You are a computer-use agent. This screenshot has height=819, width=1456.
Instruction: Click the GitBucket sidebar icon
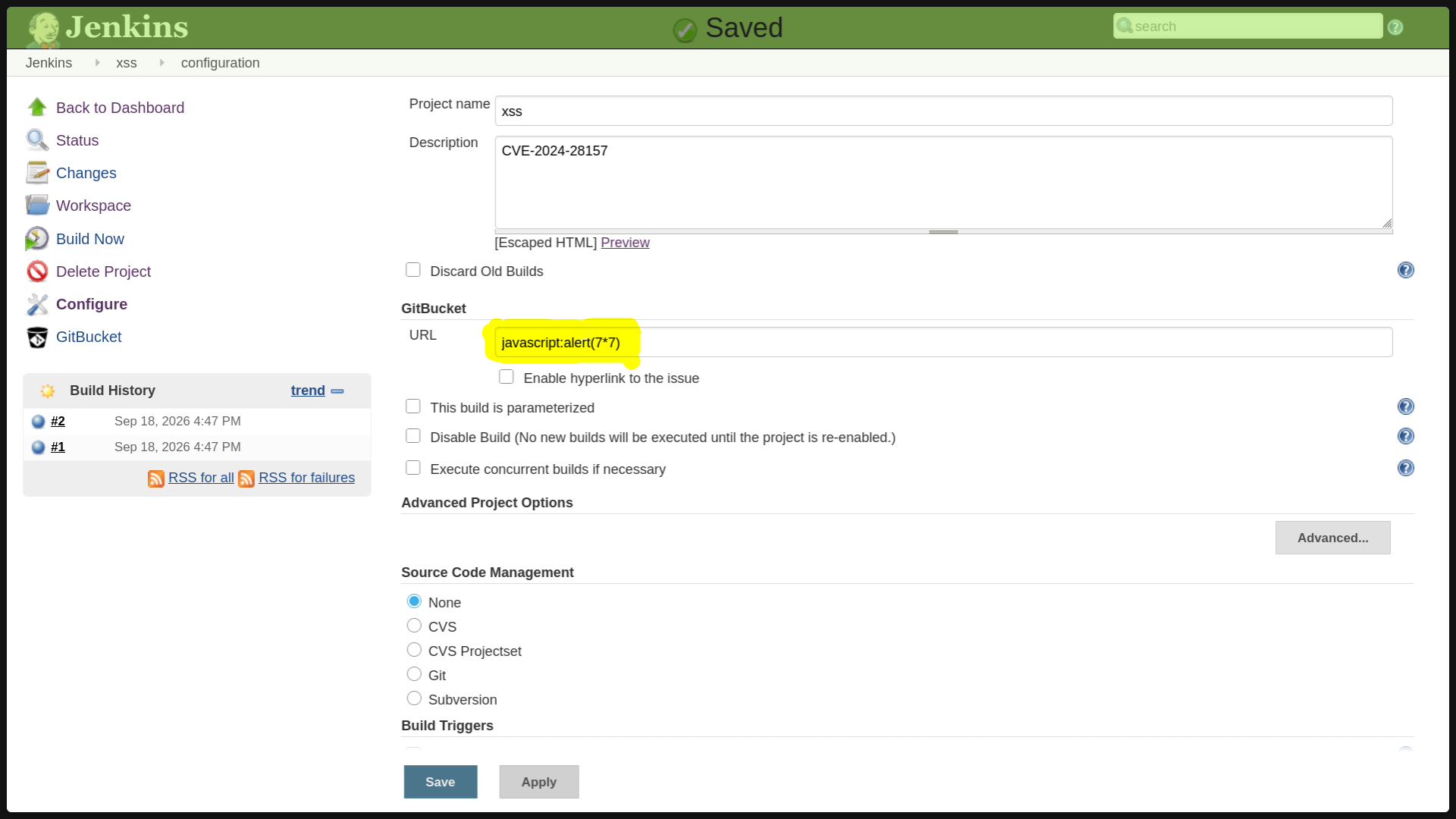37,337
